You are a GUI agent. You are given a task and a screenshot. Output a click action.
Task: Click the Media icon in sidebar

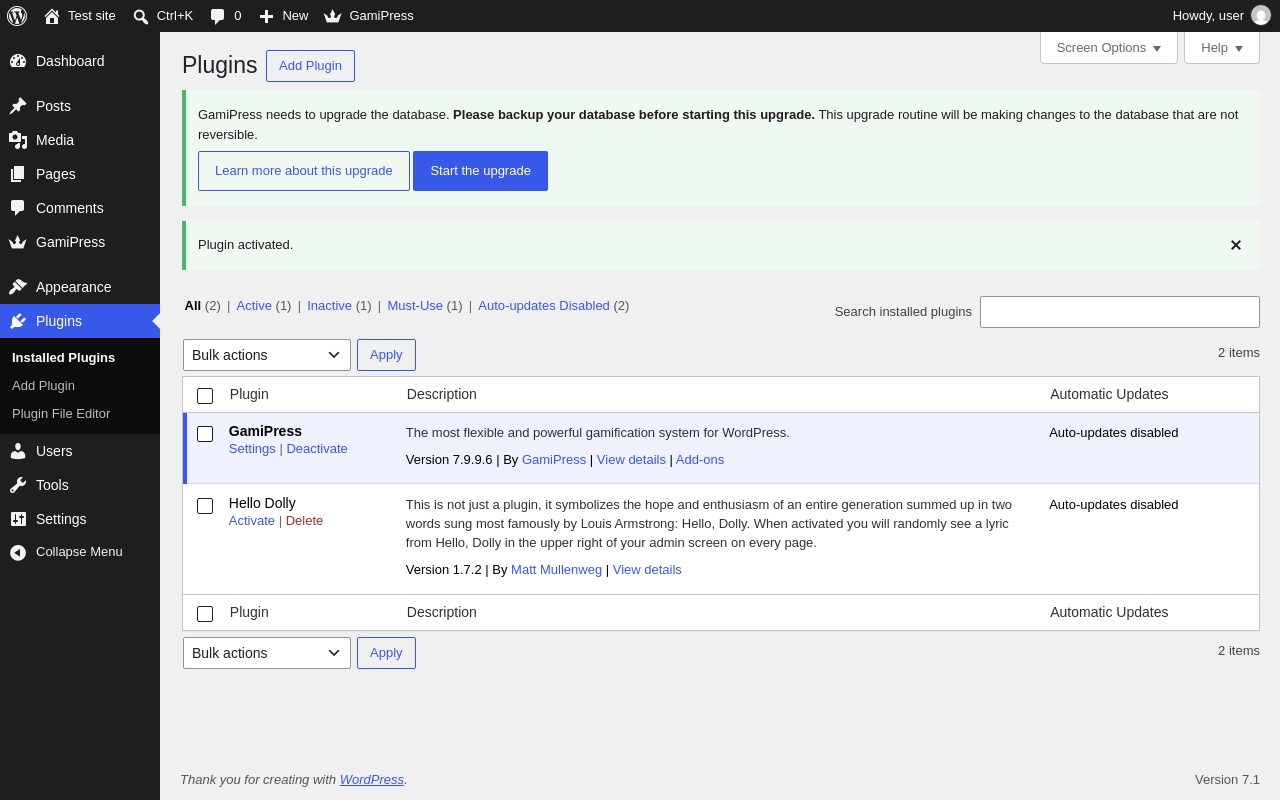point(18,140)
